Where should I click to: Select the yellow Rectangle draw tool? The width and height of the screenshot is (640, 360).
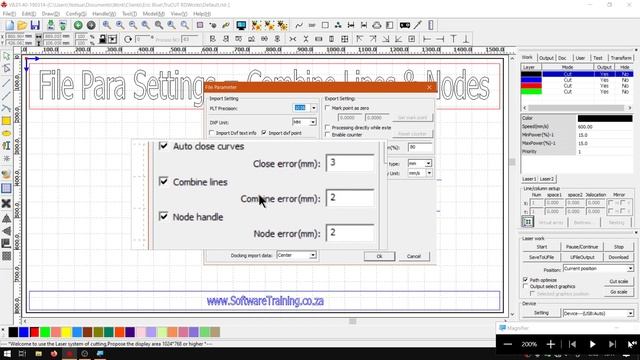point(6,121)
